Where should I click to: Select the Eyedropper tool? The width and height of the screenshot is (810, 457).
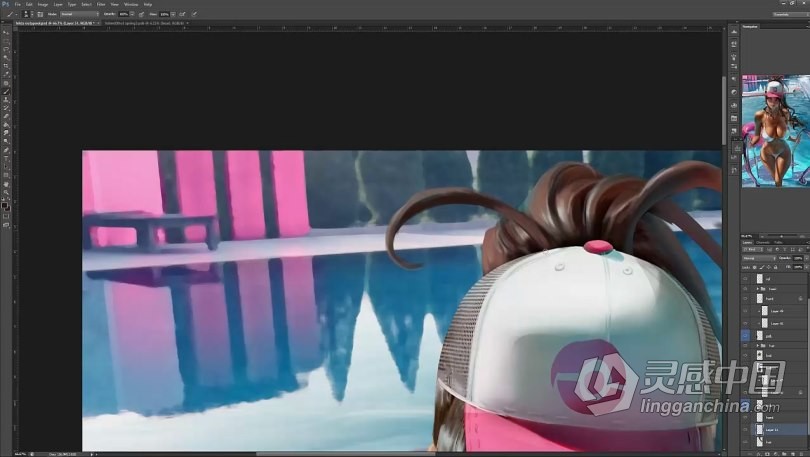click(6, 74)
